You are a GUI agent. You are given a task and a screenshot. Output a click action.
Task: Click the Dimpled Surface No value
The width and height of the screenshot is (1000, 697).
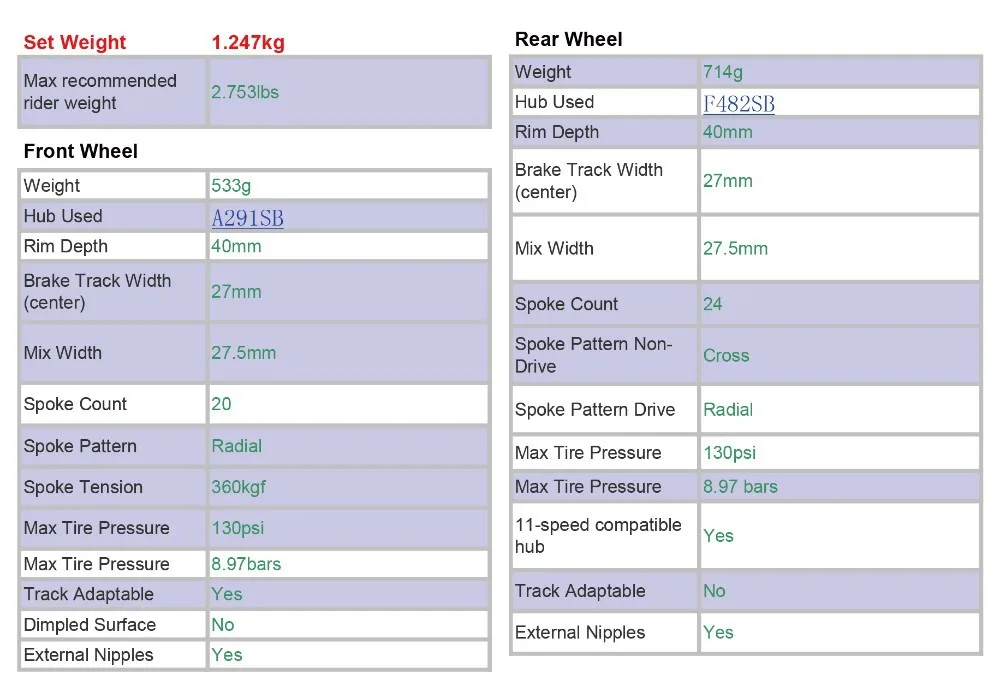(223, 624)
